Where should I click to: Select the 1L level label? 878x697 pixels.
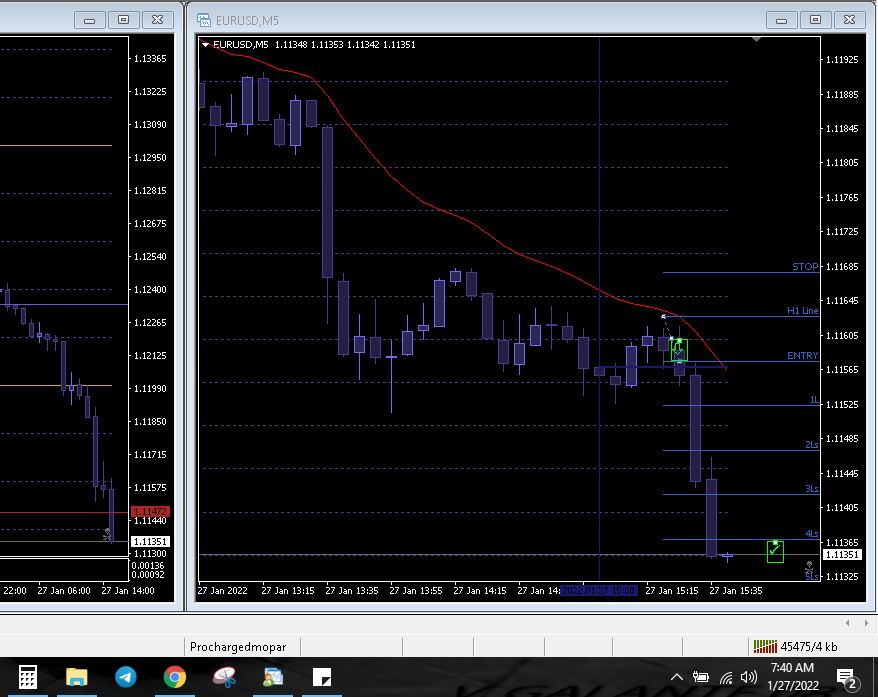pos(814,400)
